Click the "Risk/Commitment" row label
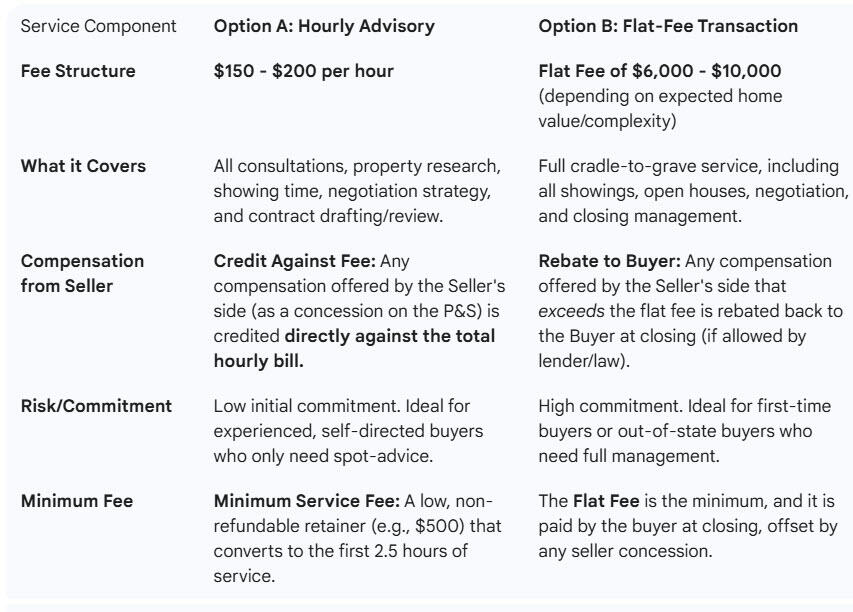Image resolution: width=853 pixels, height=612 pixels. [x=96, y=406]
